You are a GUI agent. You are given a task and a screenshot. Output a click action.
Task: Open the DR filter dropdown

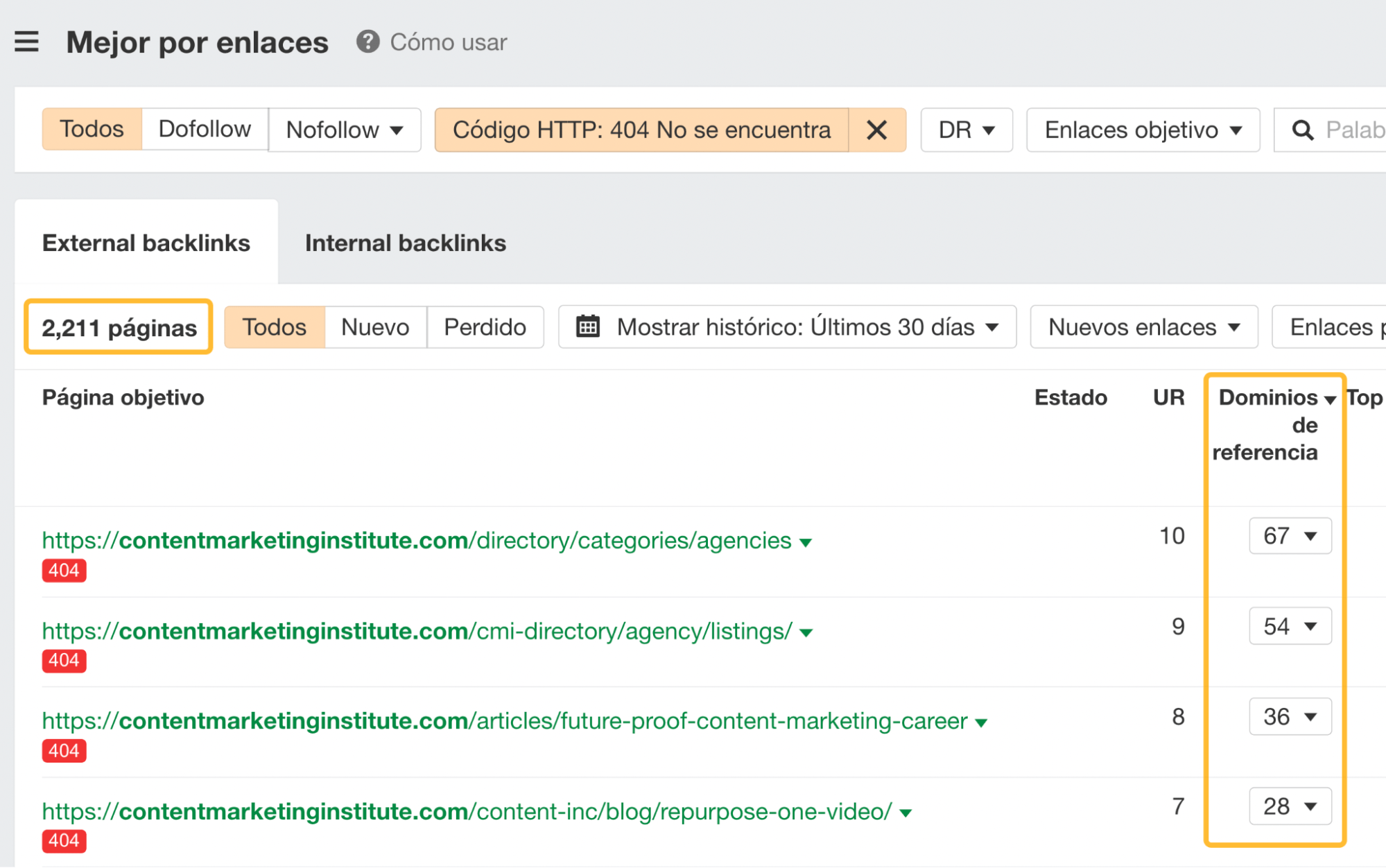click(966, 130)
